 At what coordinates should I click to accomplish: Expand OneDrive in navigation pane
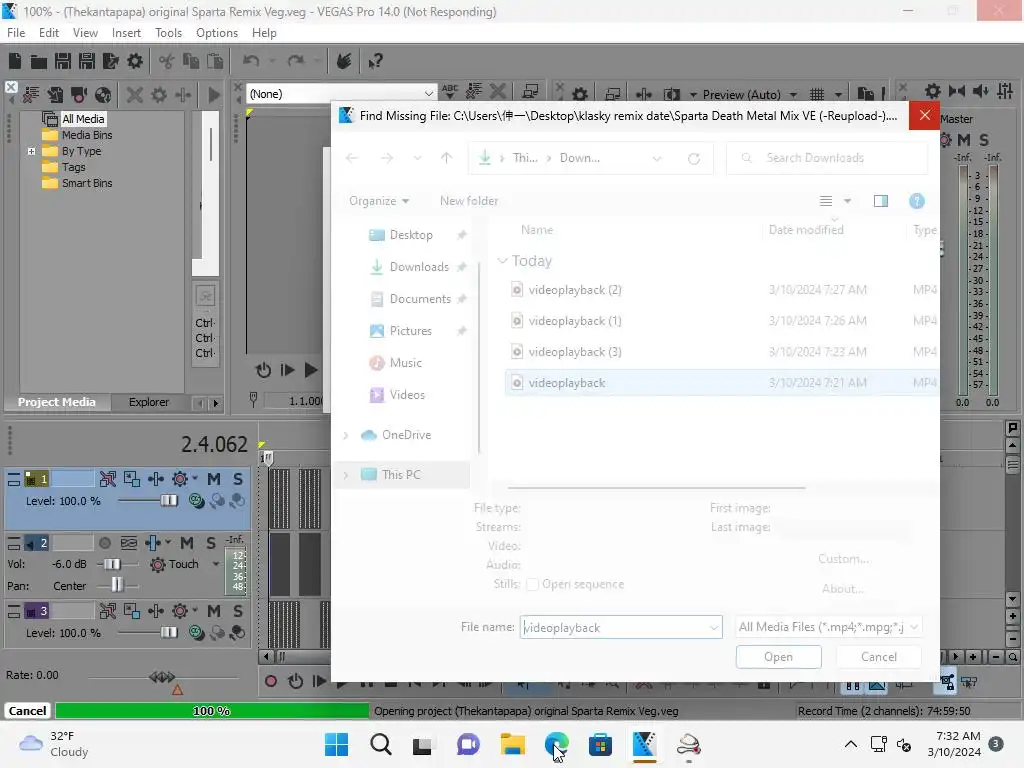click(x=345, y=435)
